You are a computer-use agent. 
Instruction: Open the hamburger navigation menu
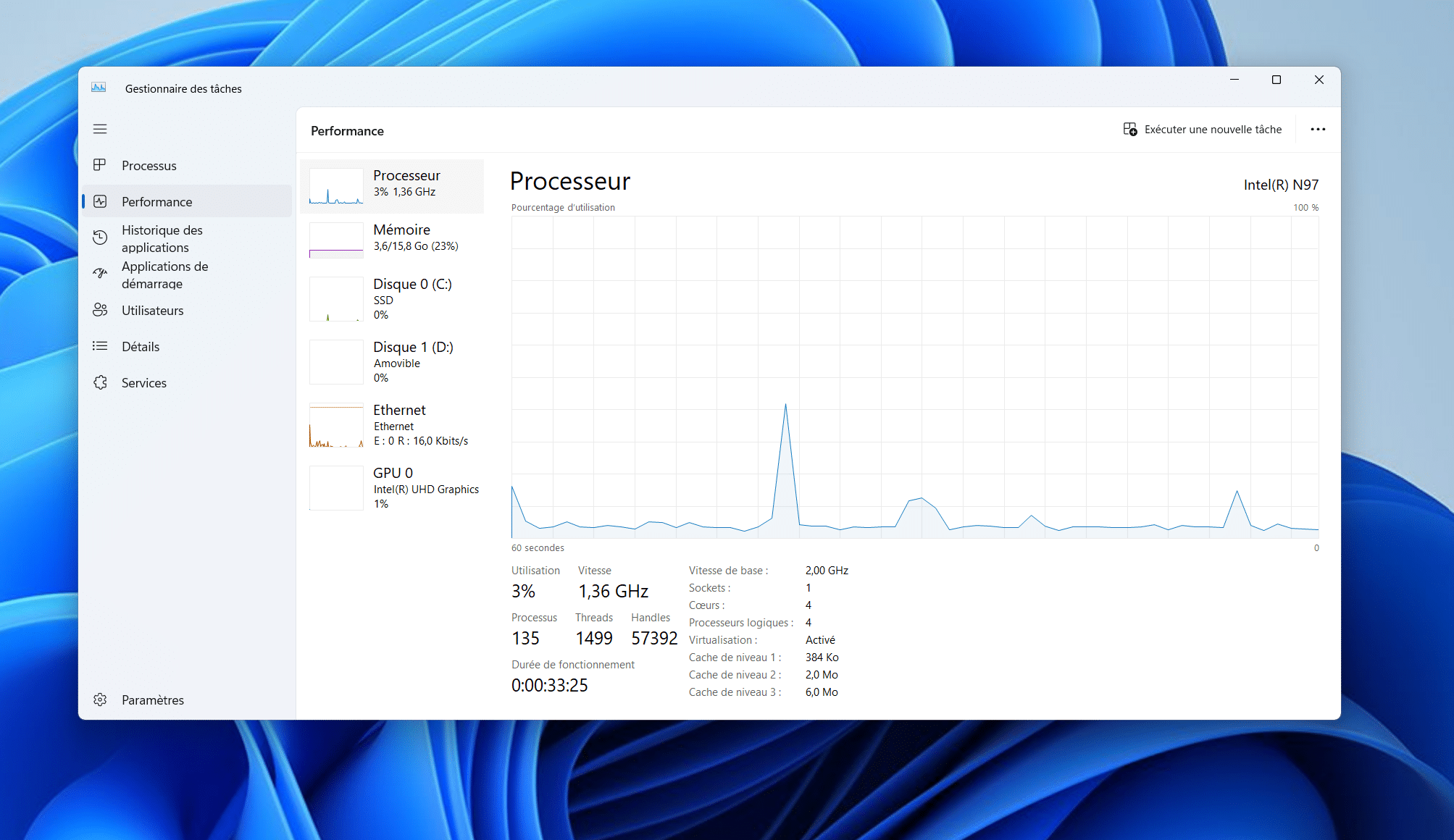[100, 129]
